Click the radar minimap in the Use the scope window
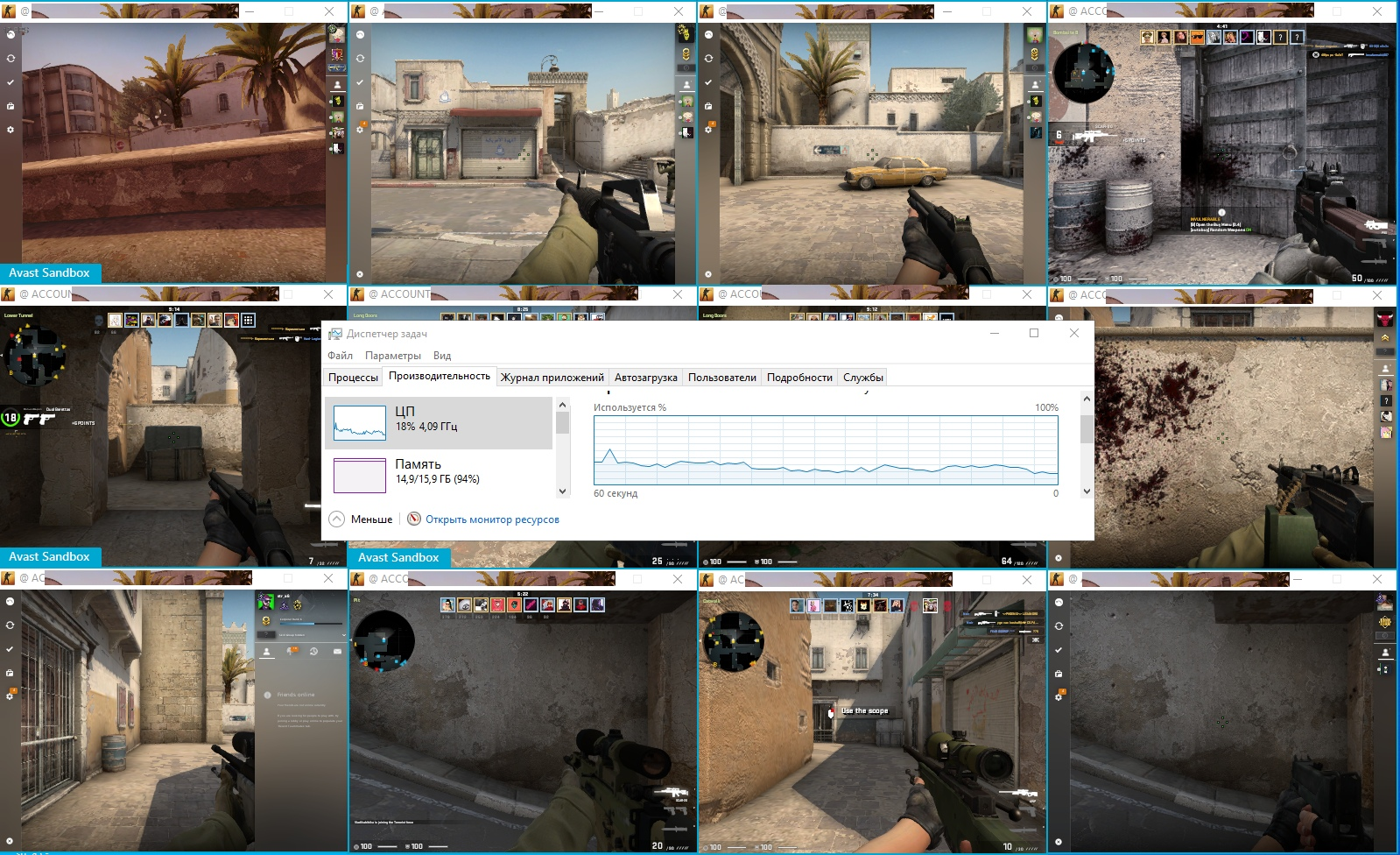Screen dimensions: 1400x855 tap(733, 640)
